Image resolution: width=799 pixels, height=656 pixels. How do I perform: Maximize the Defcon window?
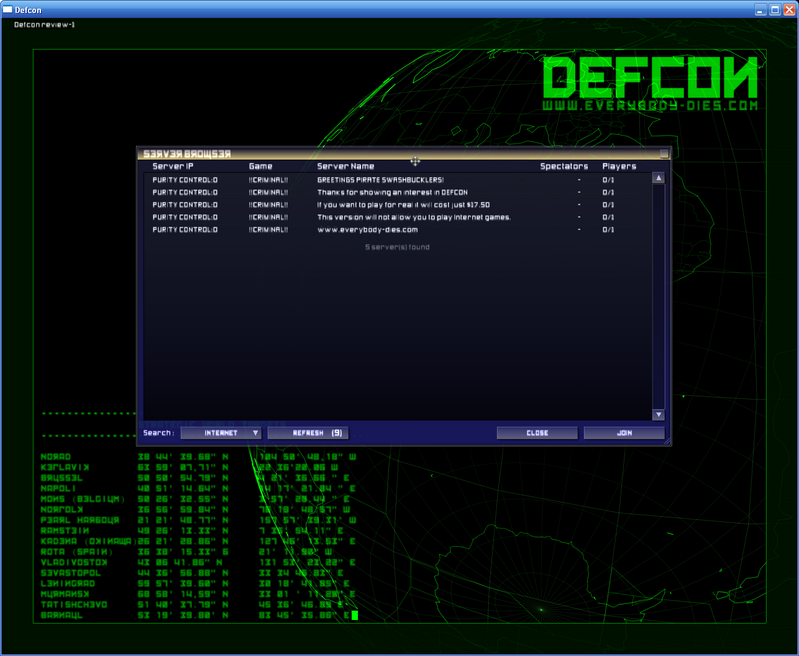[775, 10]
